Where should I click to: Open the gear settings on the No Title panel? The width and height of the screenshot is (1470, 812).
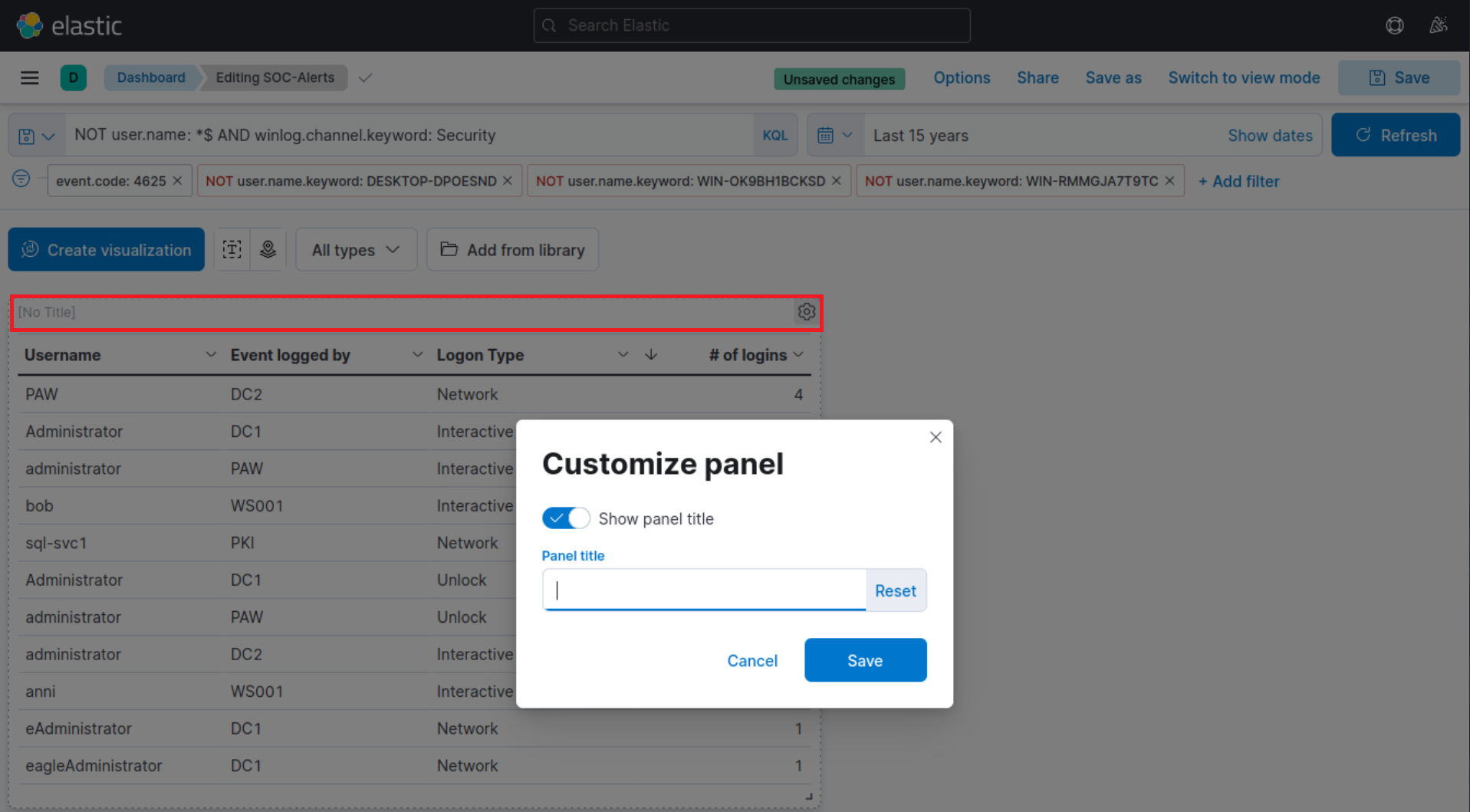(806, 312)
